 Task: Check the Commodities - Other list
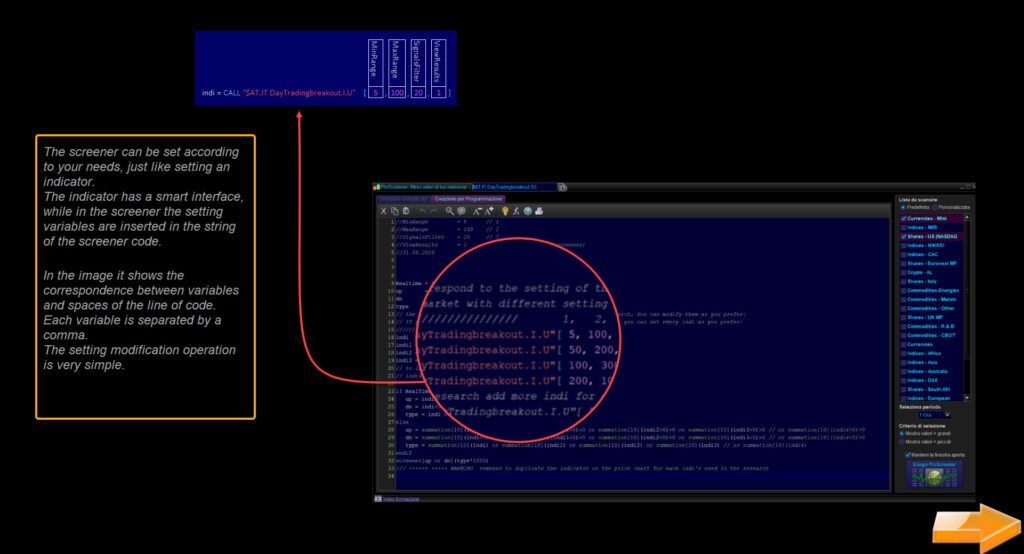(x=904, y=308)
